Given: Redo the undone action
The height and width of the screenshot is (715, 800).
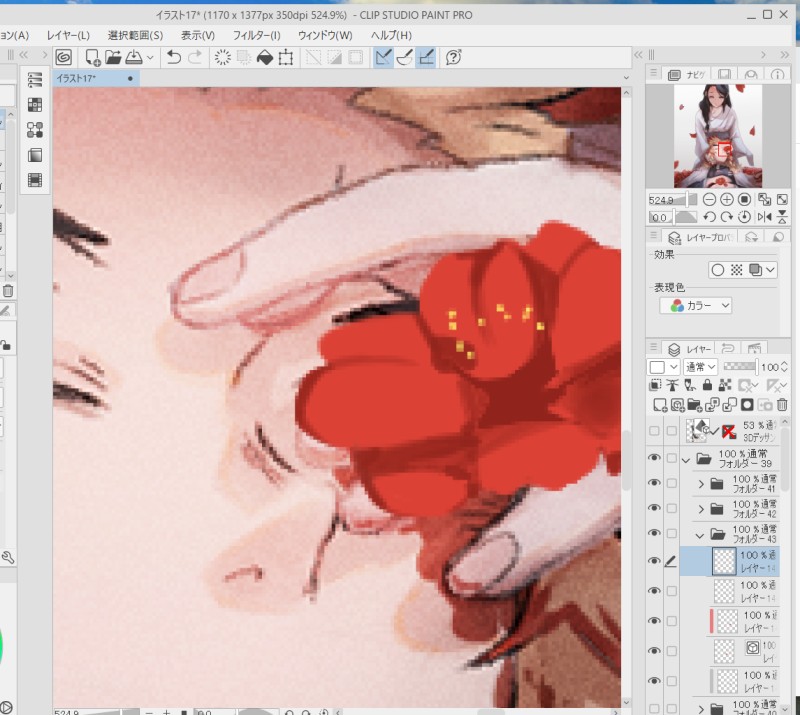Looking at the screenshot, I should click(195, 57).
